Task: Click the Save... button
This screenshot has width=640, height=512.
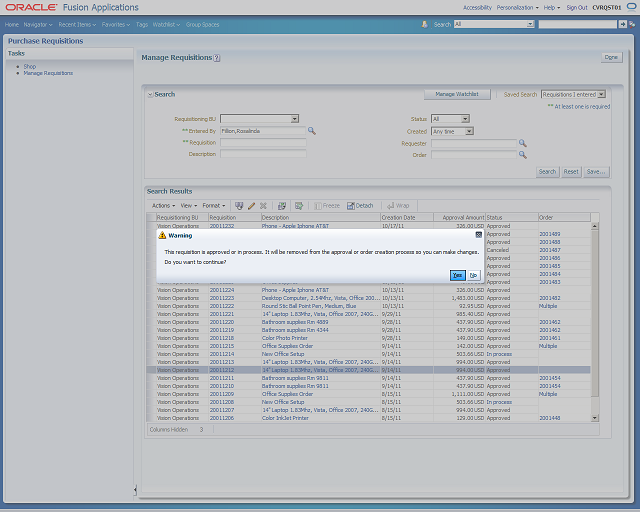Action: coord(596,172)
